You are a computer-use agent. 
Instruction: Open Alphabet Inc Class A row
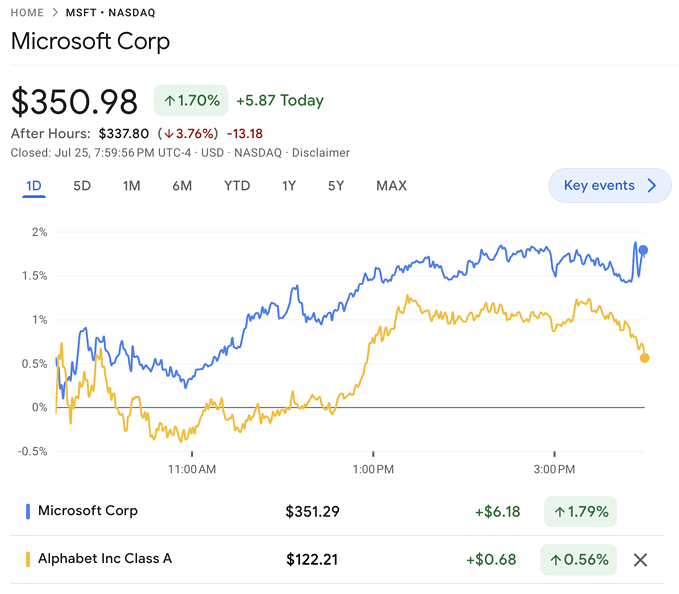coord(105,559)
